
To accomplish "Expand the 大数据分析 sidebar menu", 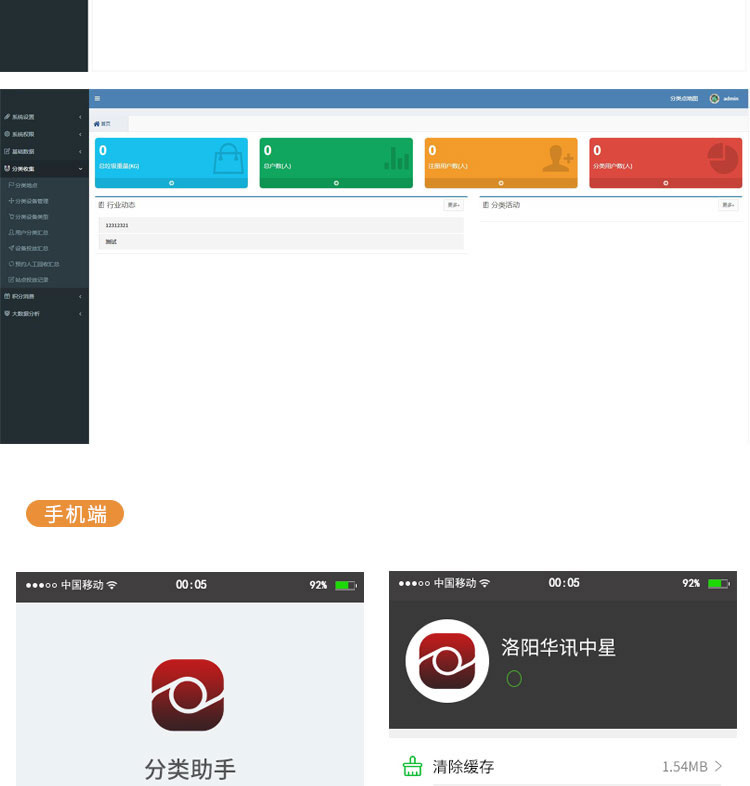I will click(x=40, y=313).
